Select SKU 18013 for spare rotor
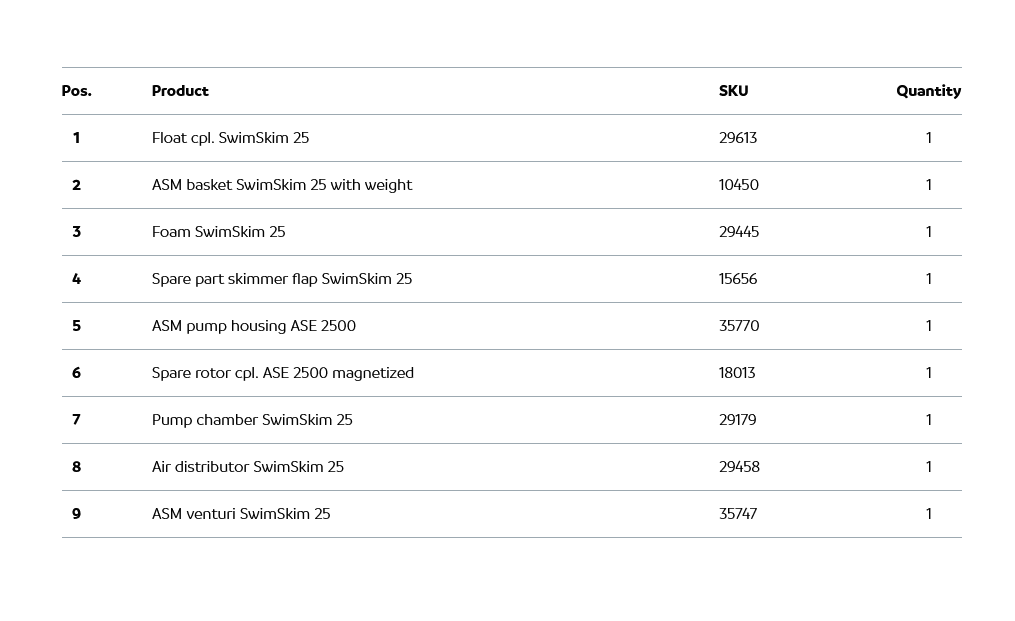 tap(737, 373)
